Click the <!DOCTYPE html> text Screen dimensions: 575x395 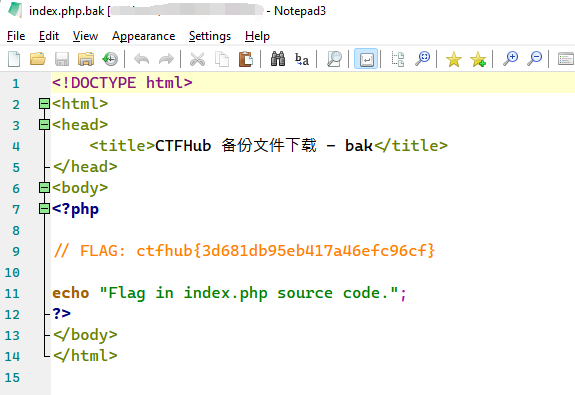(122, 83)
